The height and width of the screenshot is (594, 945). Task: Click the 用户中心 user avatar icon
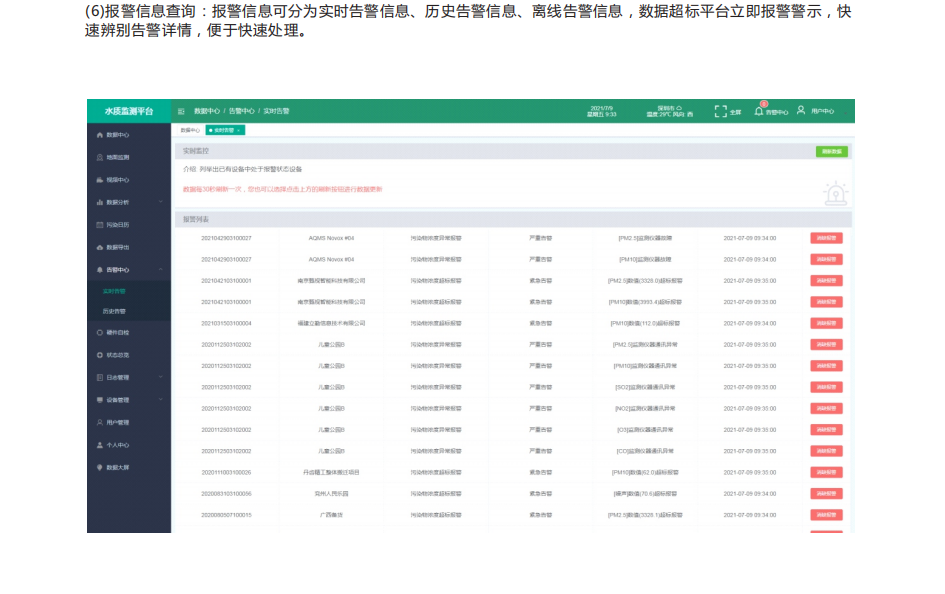pos(801,110)
